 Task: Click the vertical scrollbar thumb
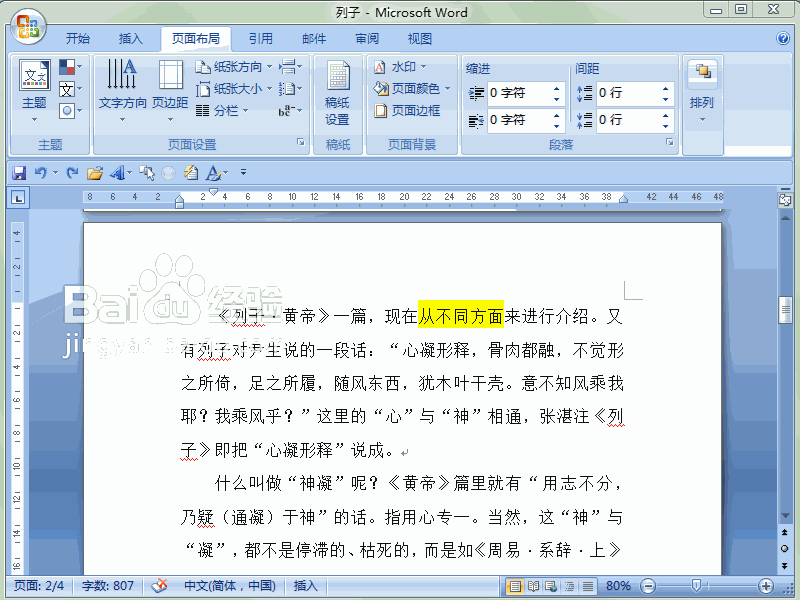tap(785, 310)
